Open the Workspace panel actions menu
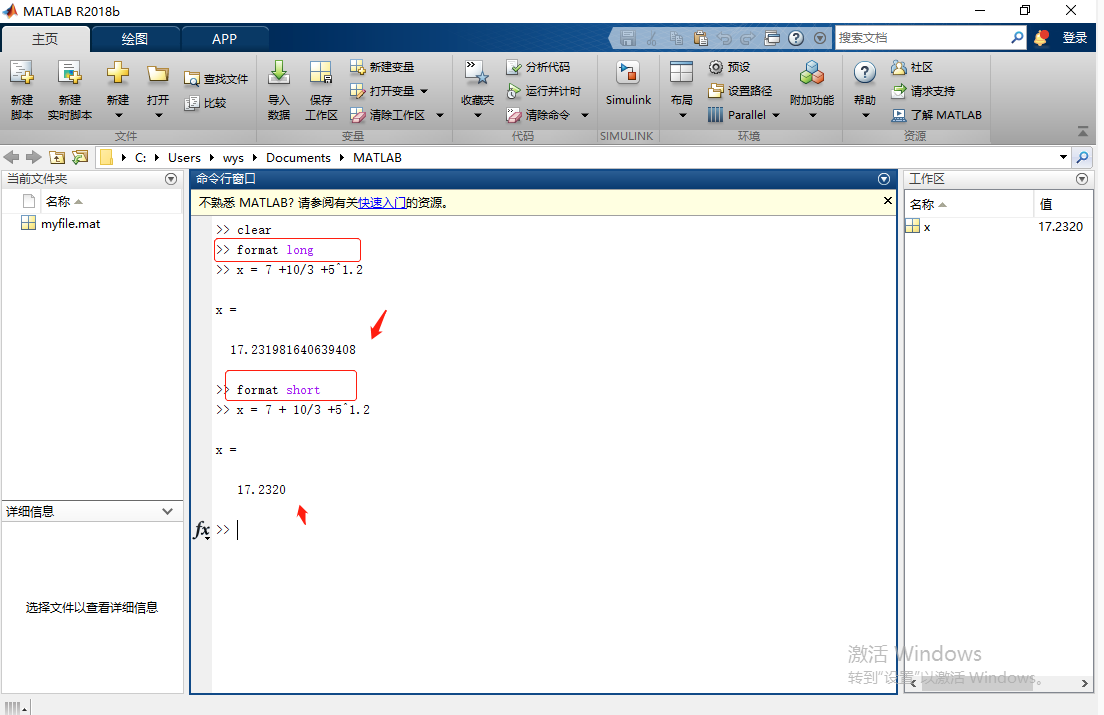The height and width of the screenshot is (715, 1104). pyautogui.click(x=1082, y=179)
